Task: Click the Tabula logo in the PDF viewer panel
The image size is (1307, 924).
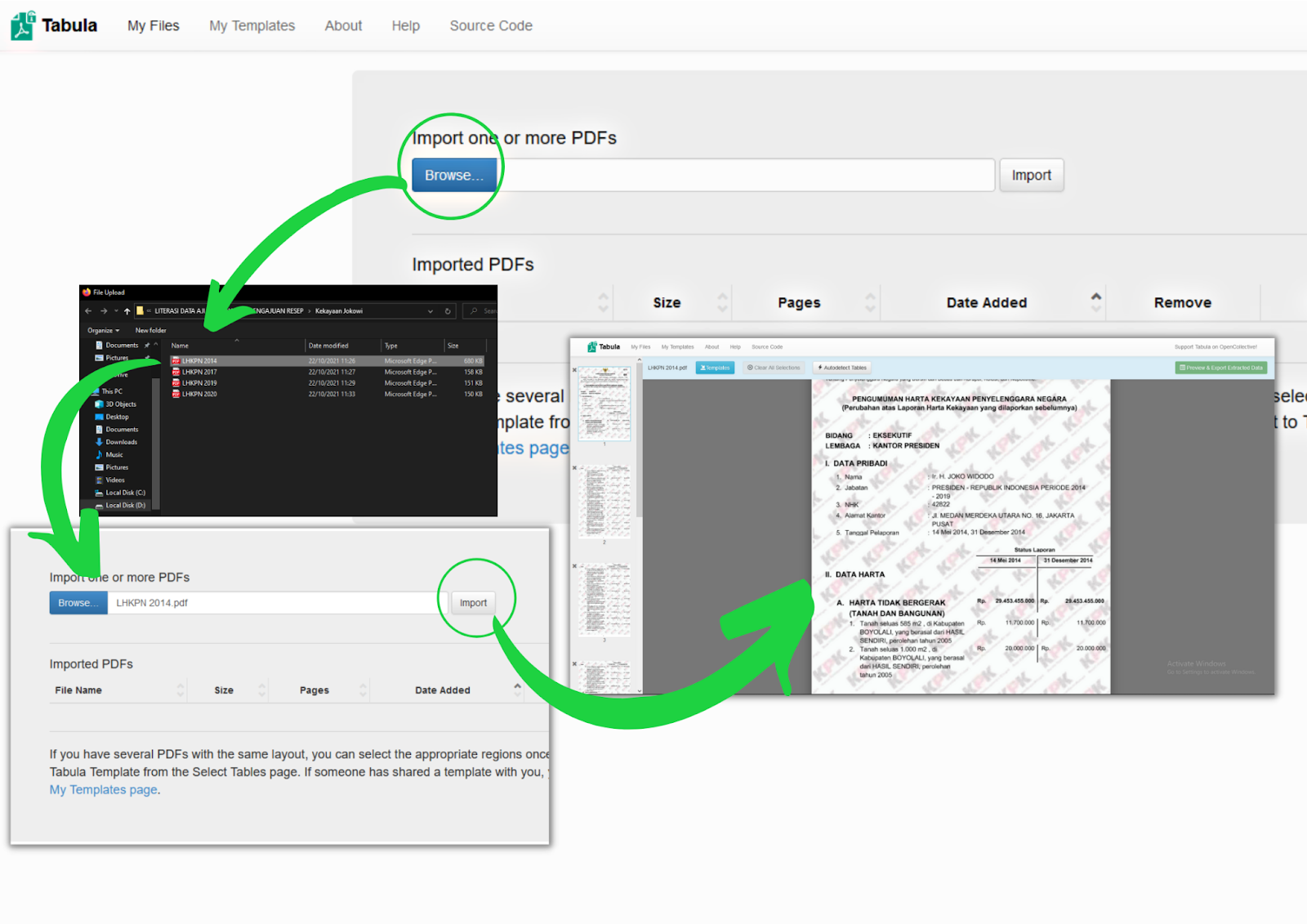Action: 604,346
